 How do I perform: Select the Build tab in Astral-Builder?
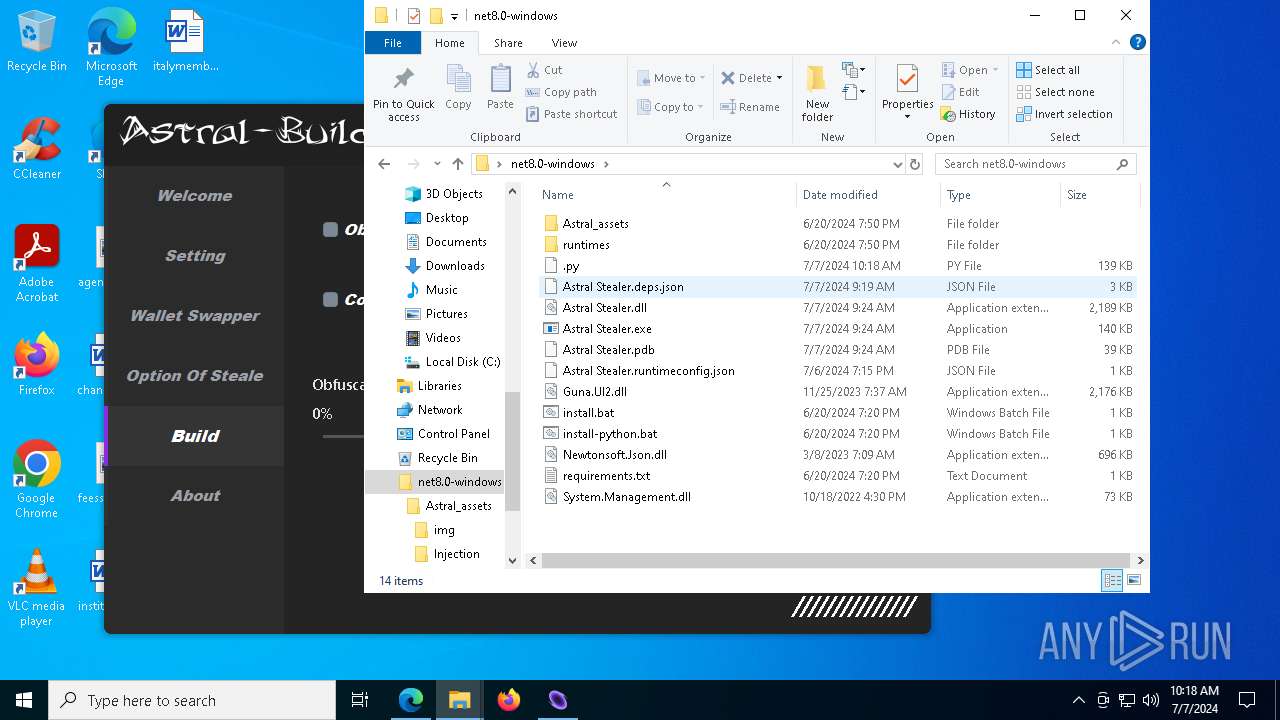[195, 436]
